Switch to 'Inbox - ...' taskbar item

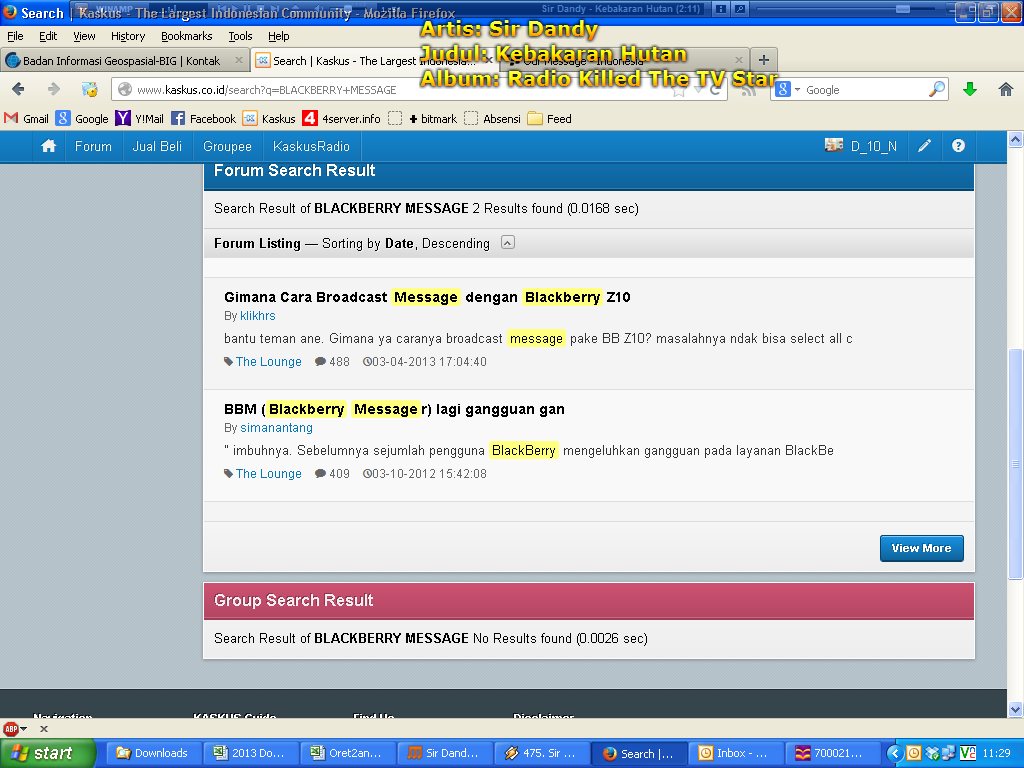pos(735,753)
